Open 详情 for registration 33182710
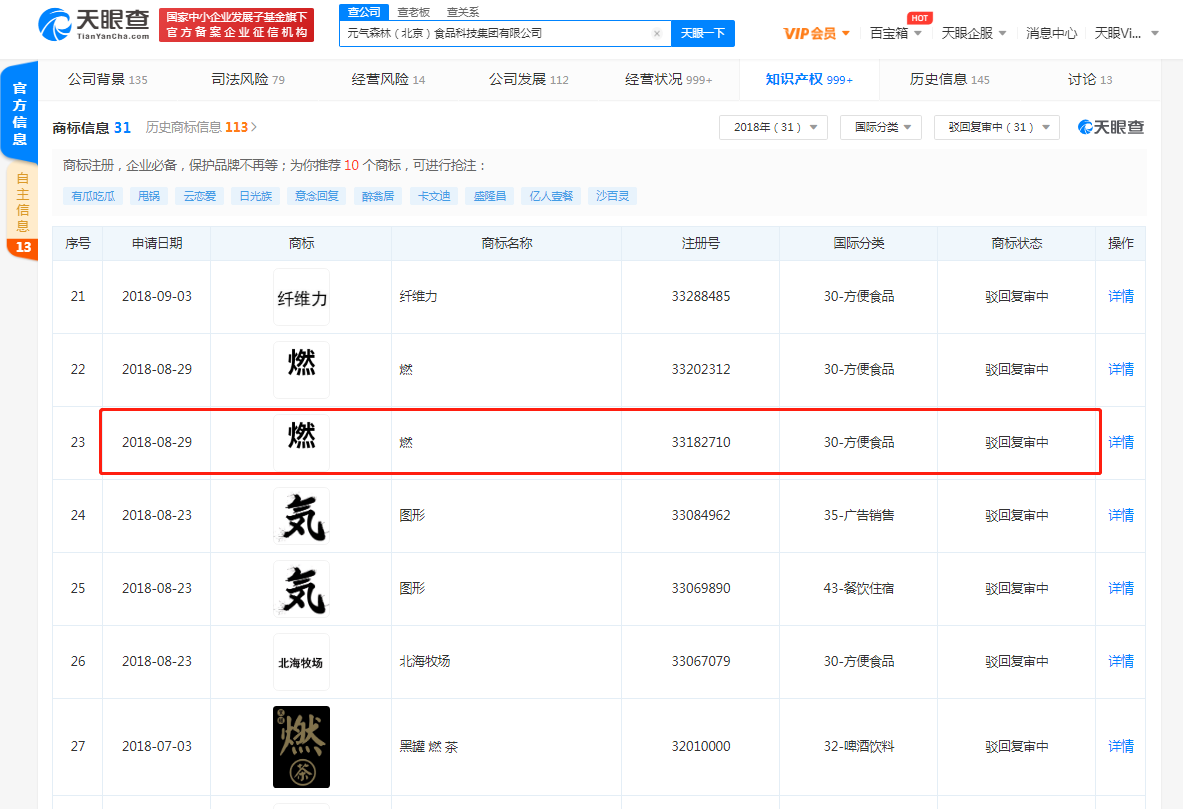The height and width of the screenshot is (809, 1183). (x=1120, y=442)
